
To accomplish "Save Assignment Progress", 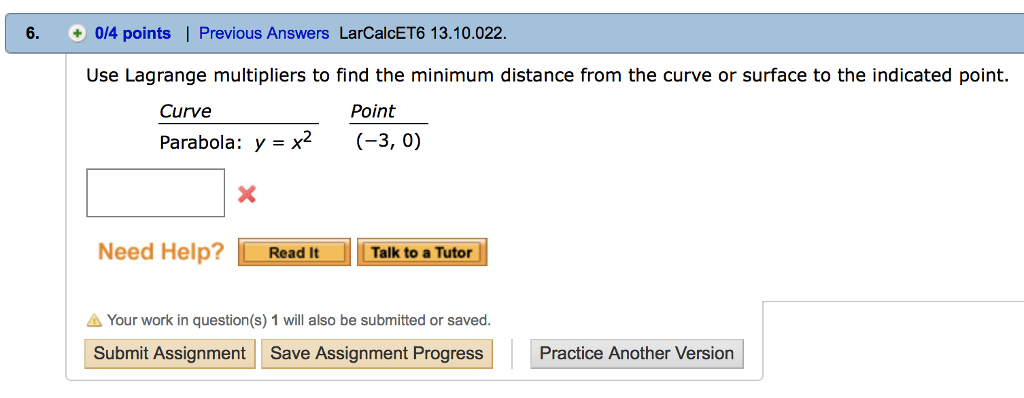I will pos(377,354).
